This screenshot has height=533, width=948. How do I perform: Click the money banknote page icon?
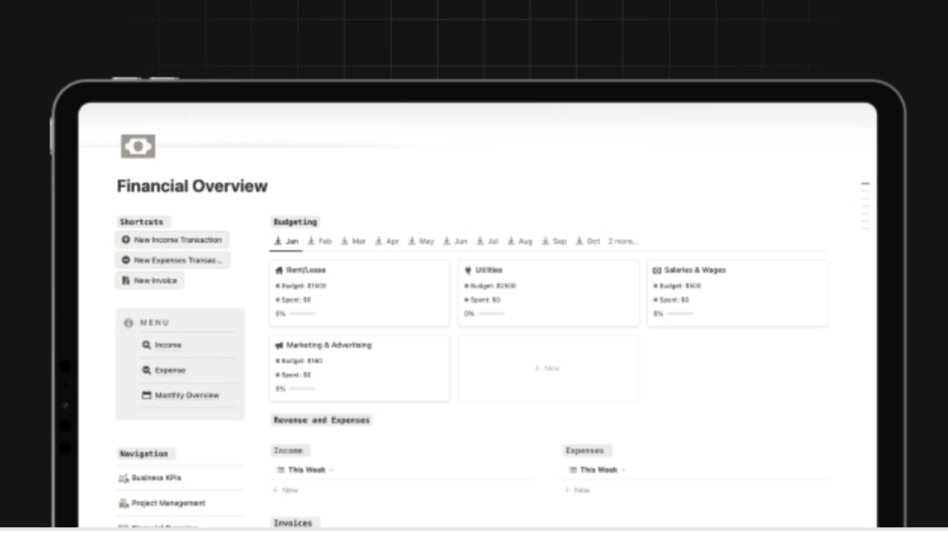[138, 146]
